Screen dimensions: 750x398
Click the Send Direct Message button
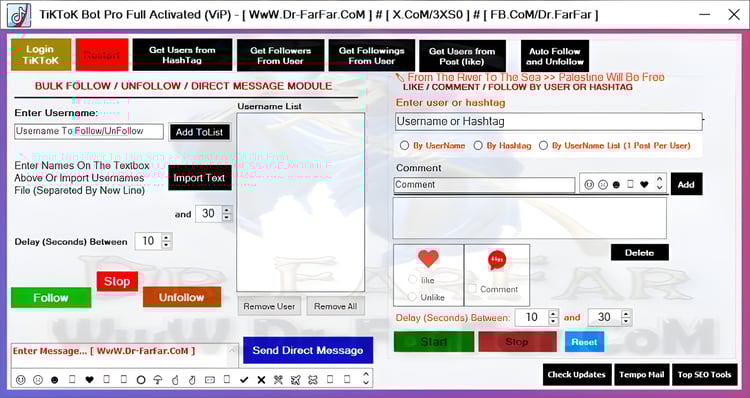(x=308, y=350)
